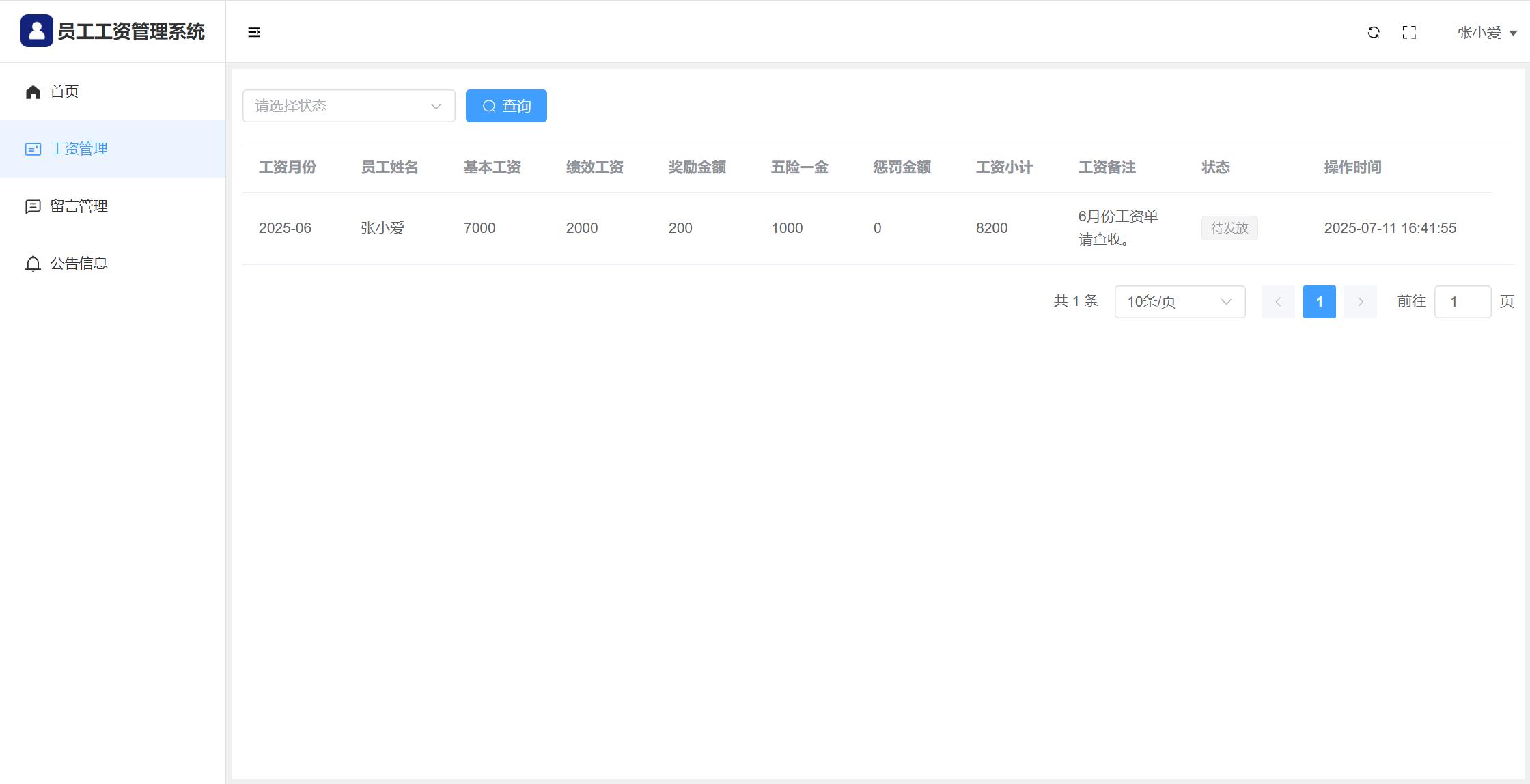Click the next page arrow

pos(1360,302)
